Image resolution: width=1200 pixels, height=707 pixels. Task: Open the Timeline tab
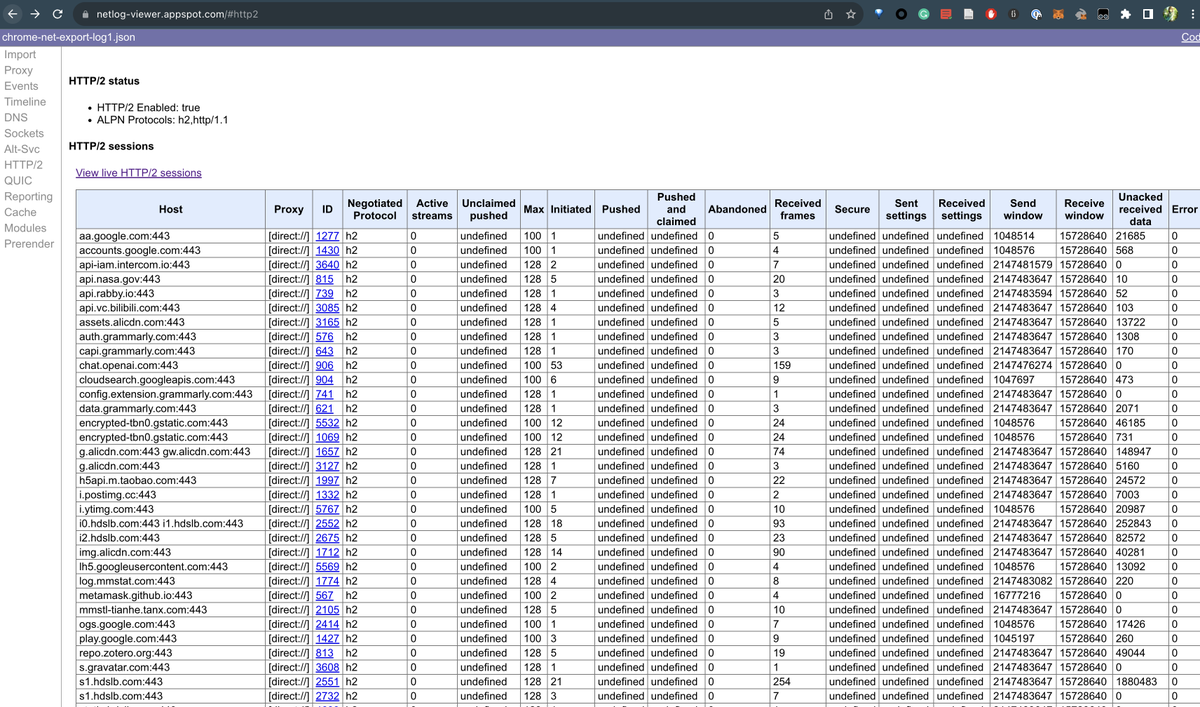(x=25, y=102)
